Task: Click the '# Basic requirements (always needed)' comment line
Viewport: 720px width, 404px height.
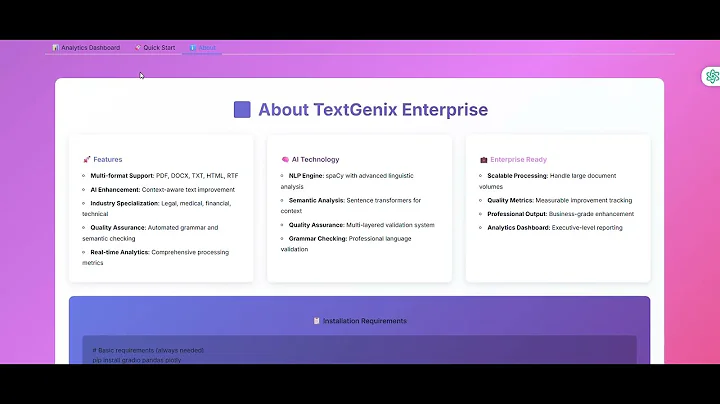Action: click(148, 350)
